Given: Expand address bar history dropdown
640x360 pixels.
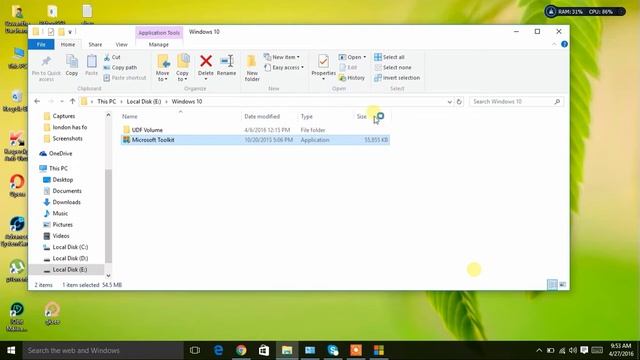Looking at the screenshot, I should tap(449, 102).
